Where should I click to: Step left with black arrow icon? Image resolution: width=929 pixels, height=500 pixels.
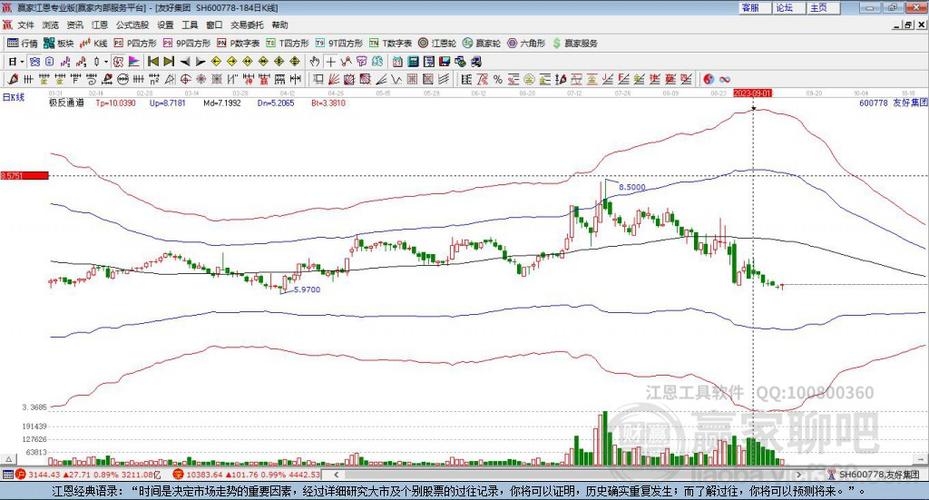point(185,62)
